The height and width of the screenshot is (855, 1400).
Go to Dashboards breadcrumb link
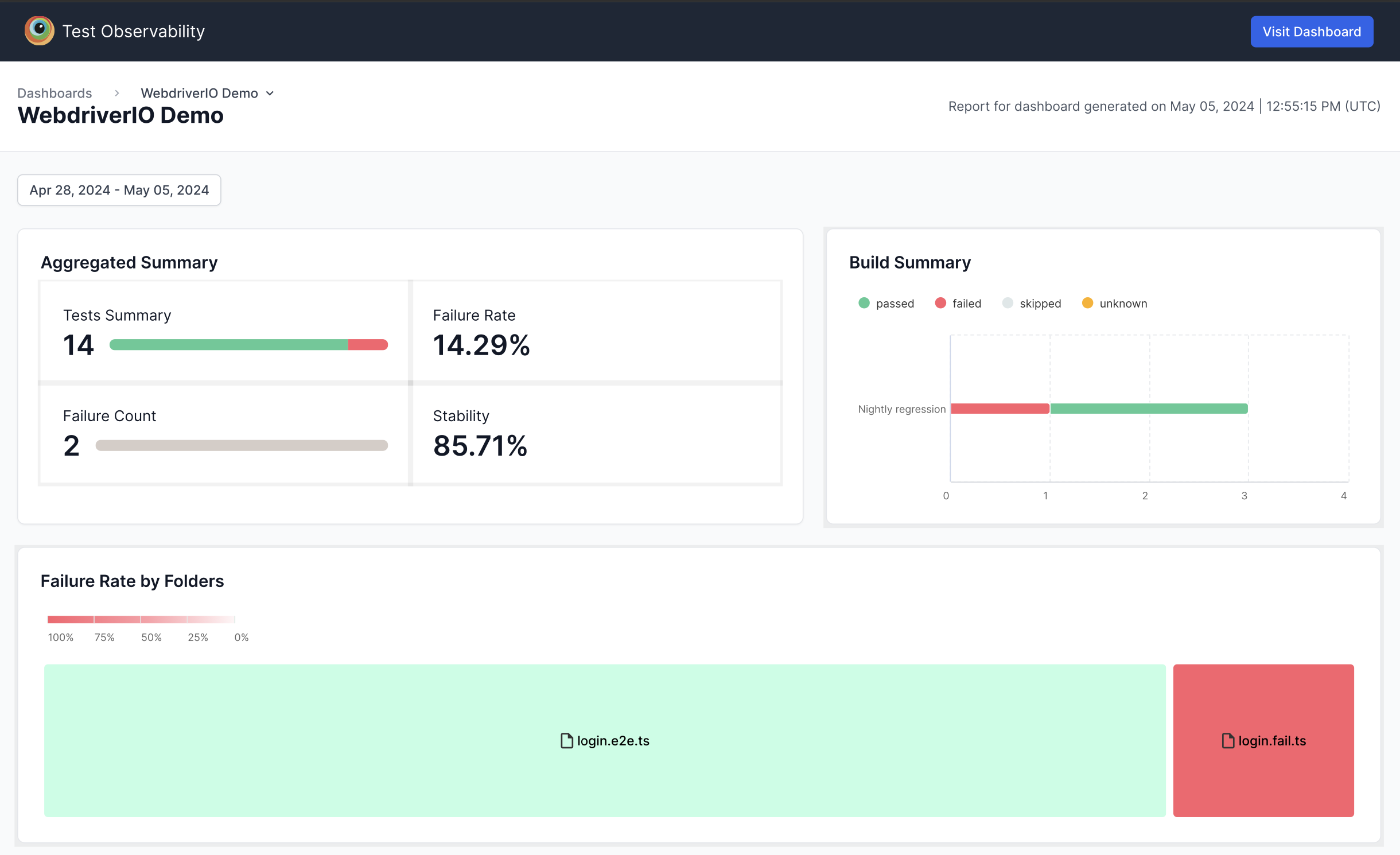(55, 93)
